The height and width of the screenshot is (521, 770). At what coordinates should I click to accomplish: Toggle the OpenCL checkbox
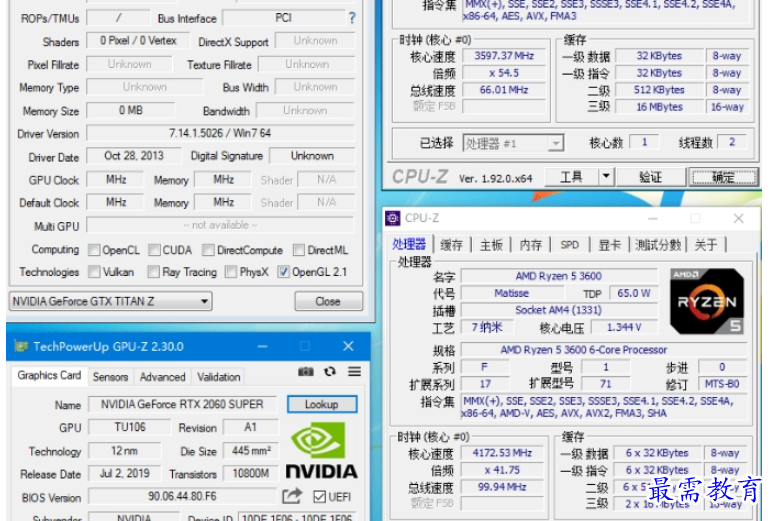click(94, 250)
